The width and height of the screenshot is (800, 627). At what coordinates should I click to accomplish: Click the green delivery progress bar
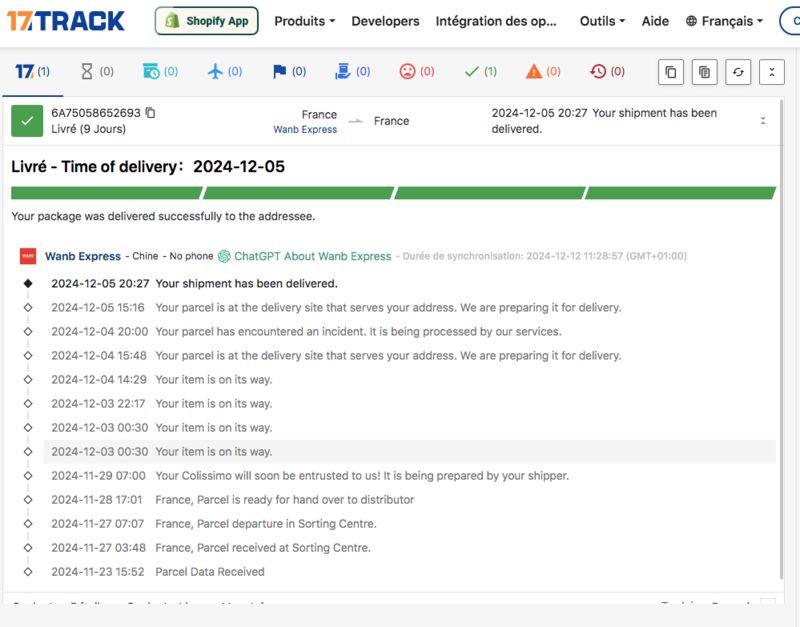pyautogui.click(x=393, y=193)
